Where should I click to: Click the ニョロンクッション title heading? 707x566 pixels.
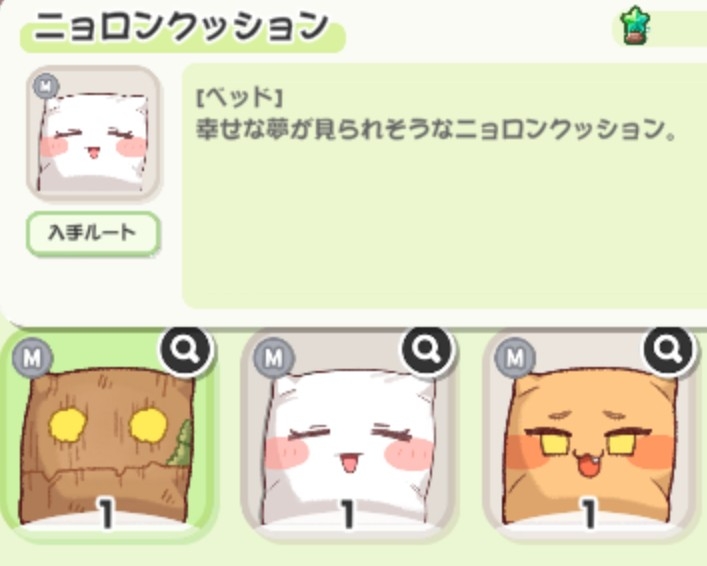pyautogui.click(x=181, y=26)
